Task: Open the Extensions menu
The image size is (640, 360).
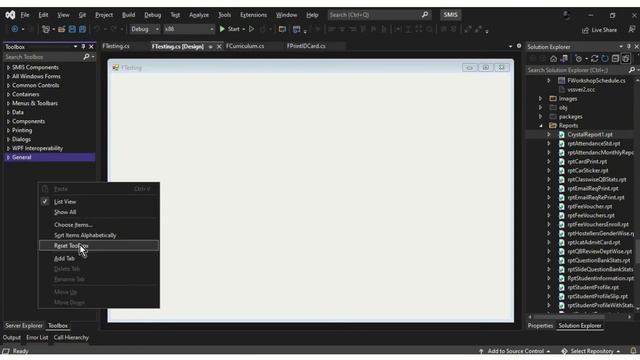Action: click(x=253, y=15)
